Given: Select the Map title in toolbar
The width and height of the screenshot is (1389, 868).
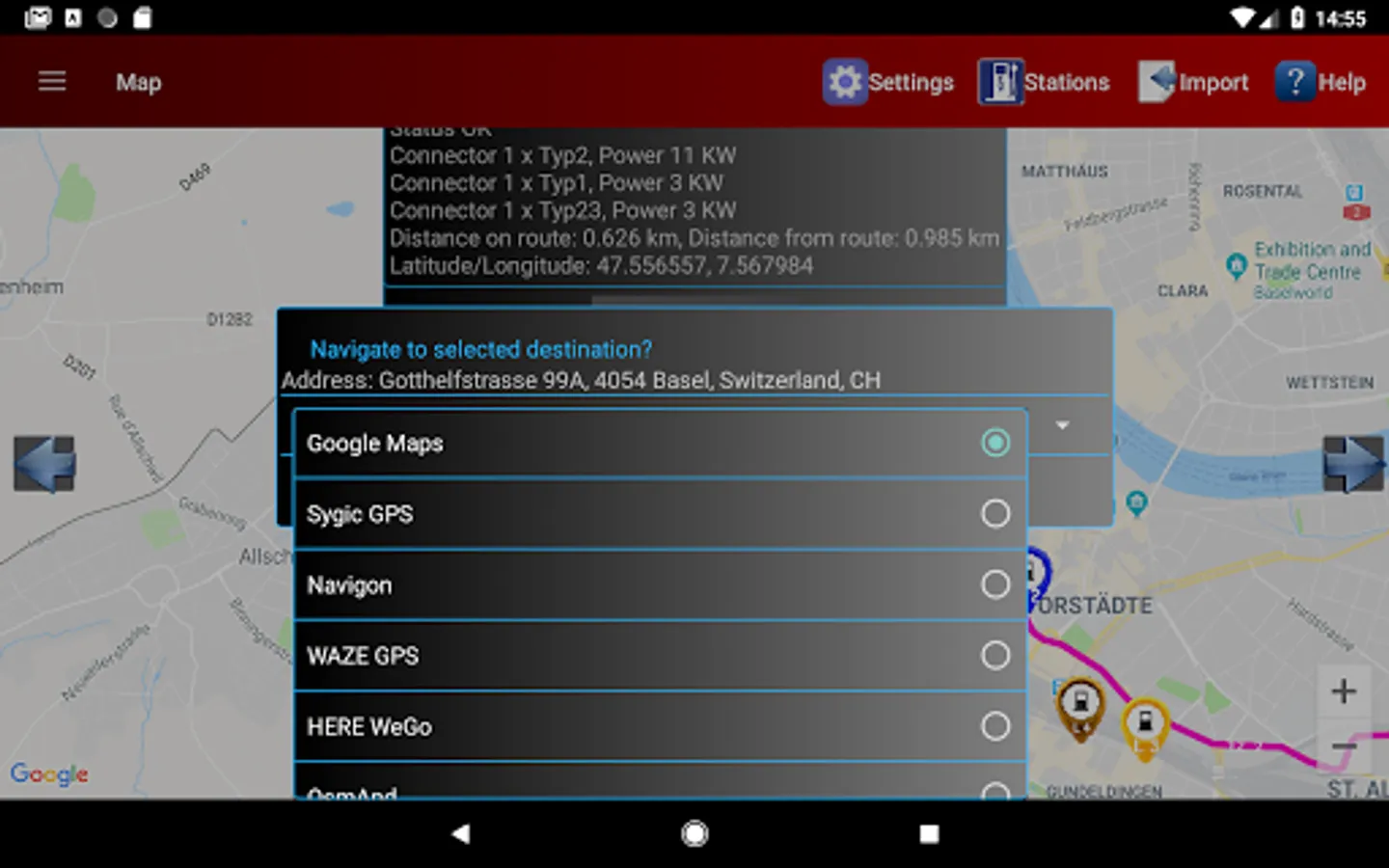Looking at the screenshot, I should tap(139, 82).
